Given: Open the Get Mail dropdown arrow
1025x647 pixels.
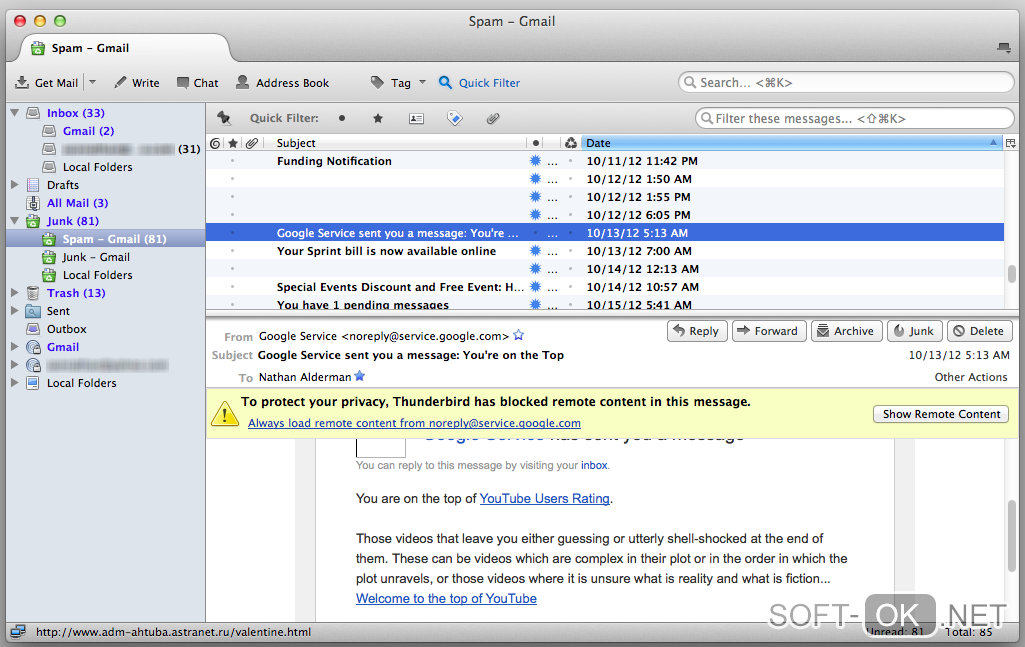Looking at the screenshot, I should (x=92, y=82).
